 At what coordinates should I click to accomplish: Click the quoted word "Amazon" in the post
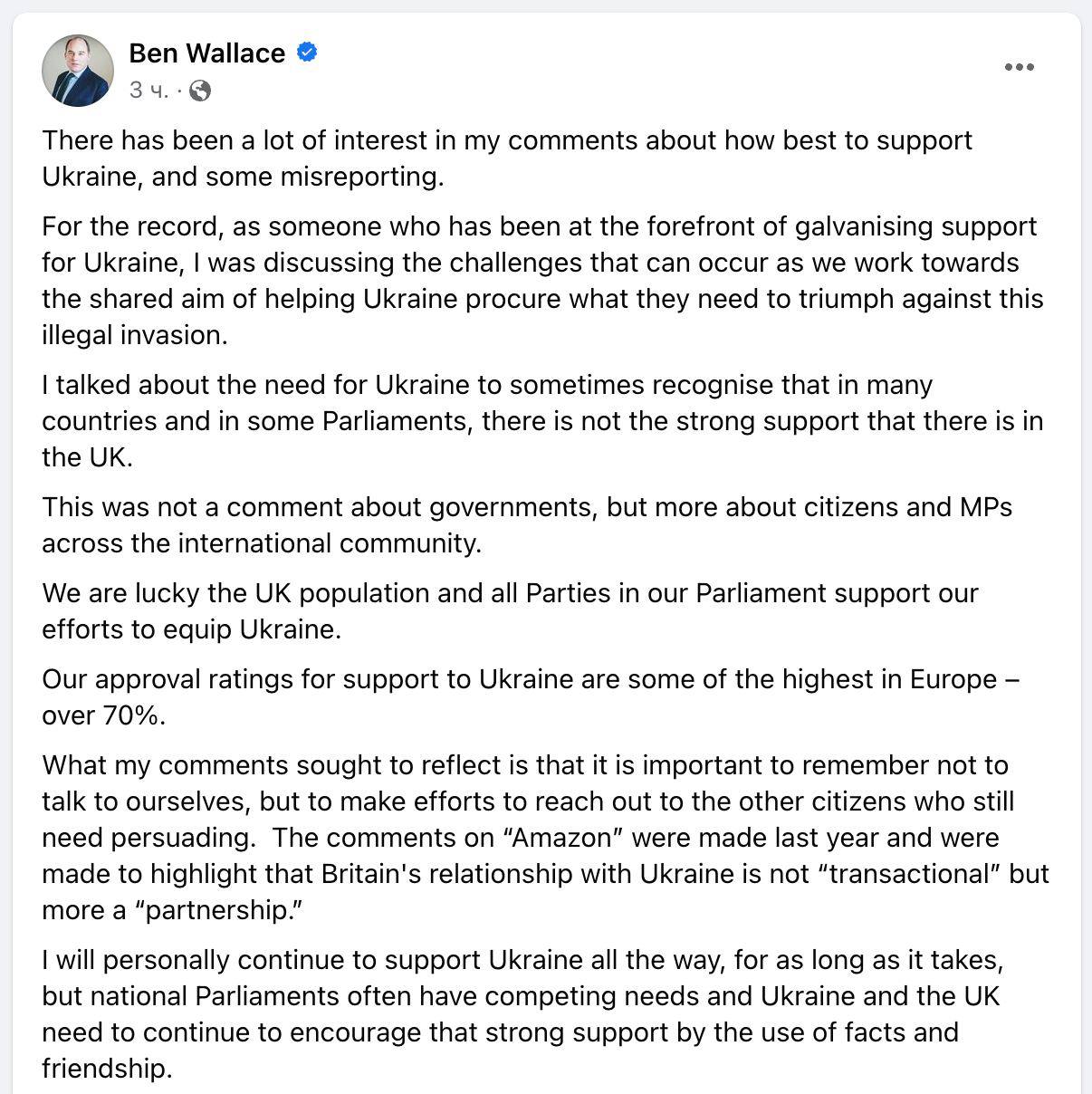tap(561, 838)
